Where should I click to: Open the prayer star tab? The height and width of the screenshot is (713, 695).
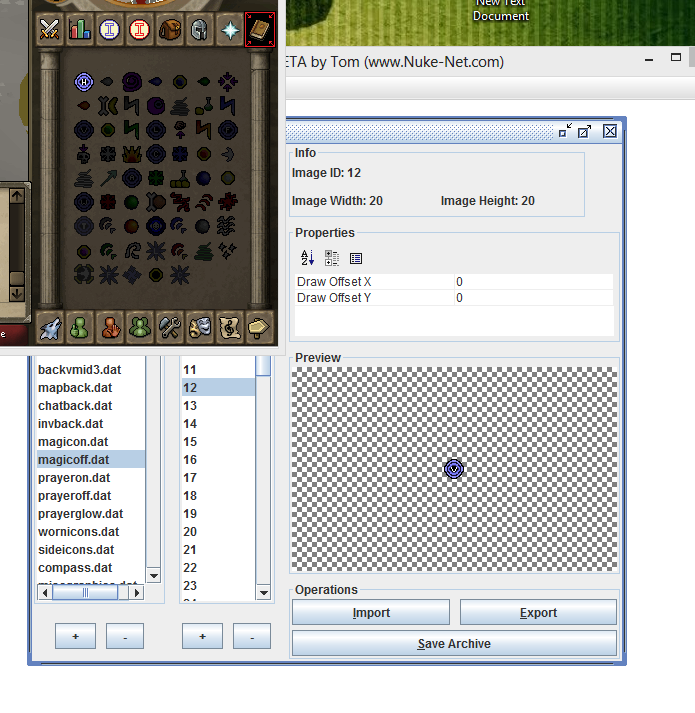point(230,30)
